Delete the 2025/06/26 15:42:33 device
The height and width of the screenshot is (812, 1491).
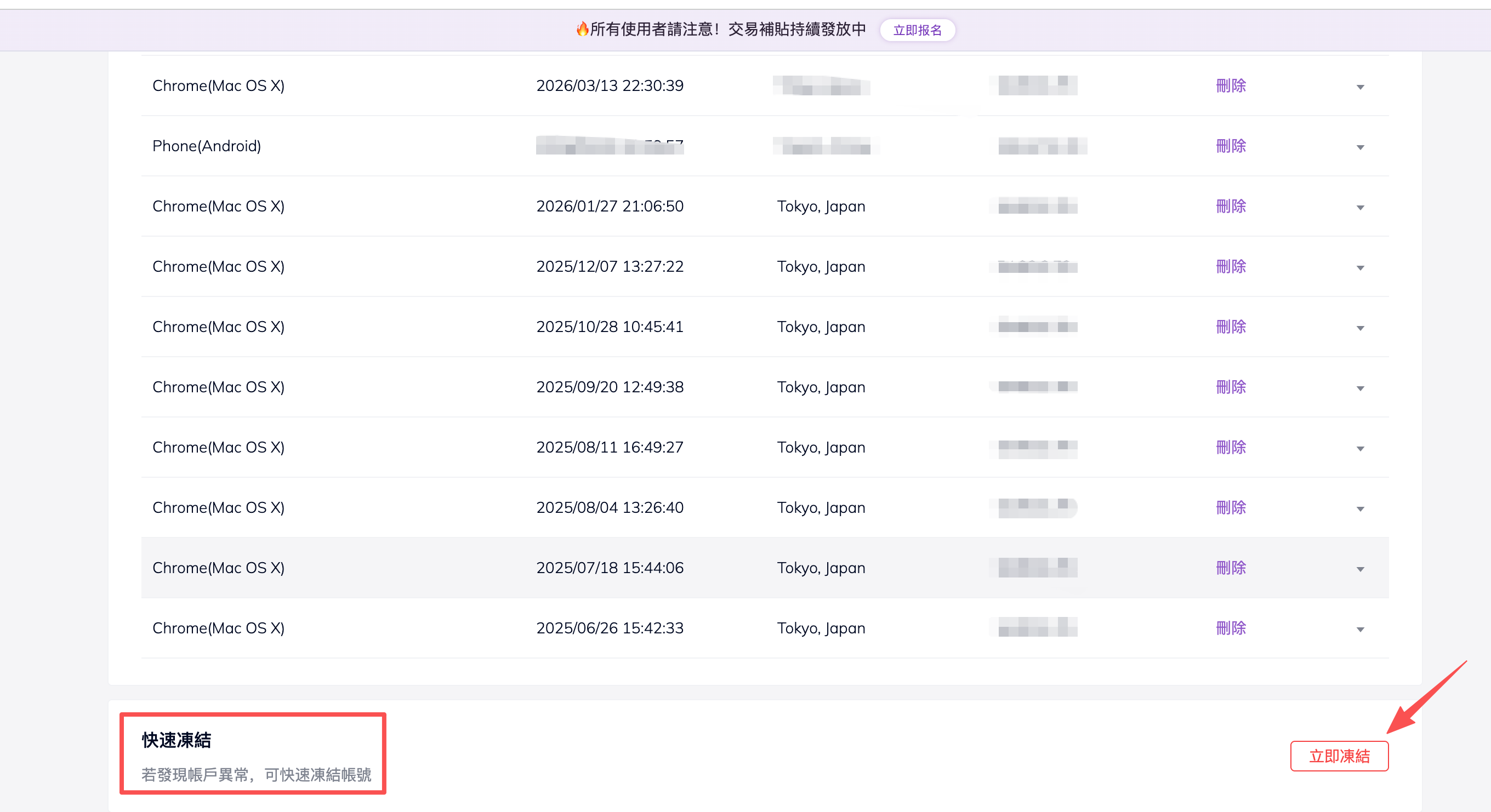tap(1231, 628)
